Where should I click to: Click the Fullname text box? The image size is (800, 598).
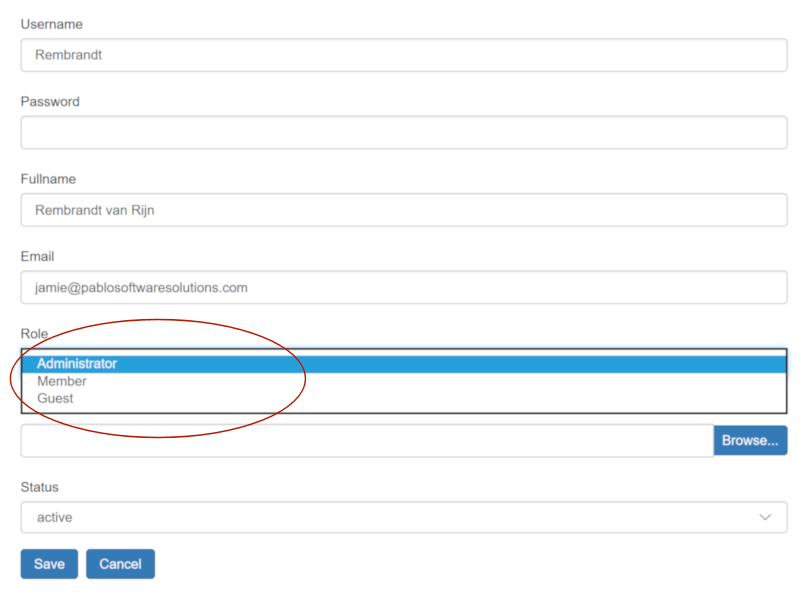[x=403, y=210]
